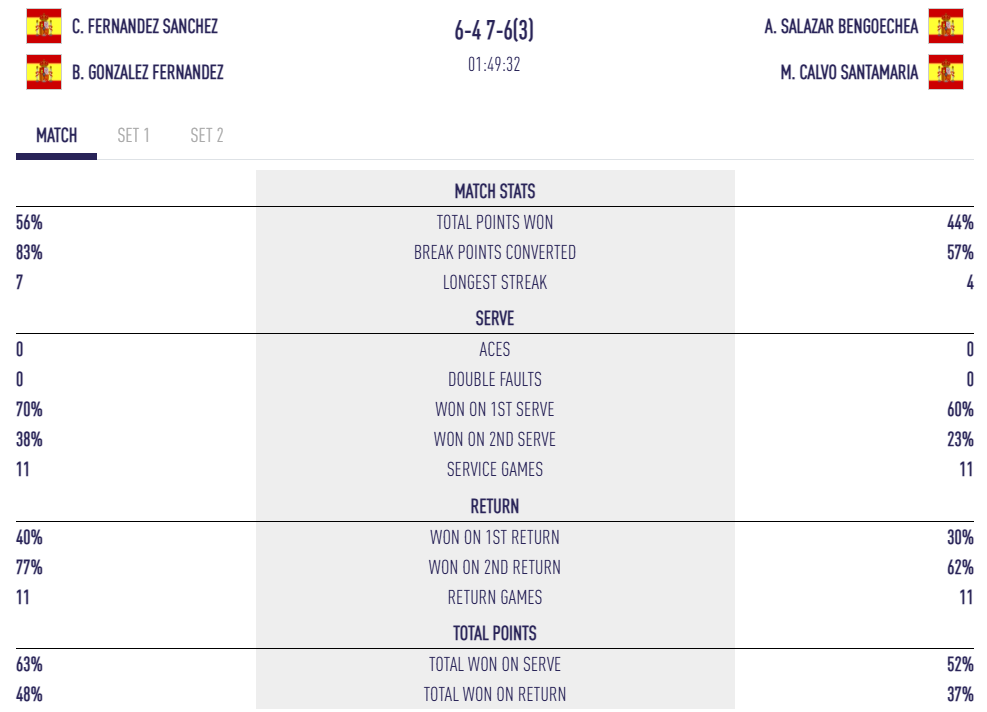Open player M. Calvo Santamaria name
Image resolution: width=987 pixels, height=712 pixels.
click(x=849, y=72)
